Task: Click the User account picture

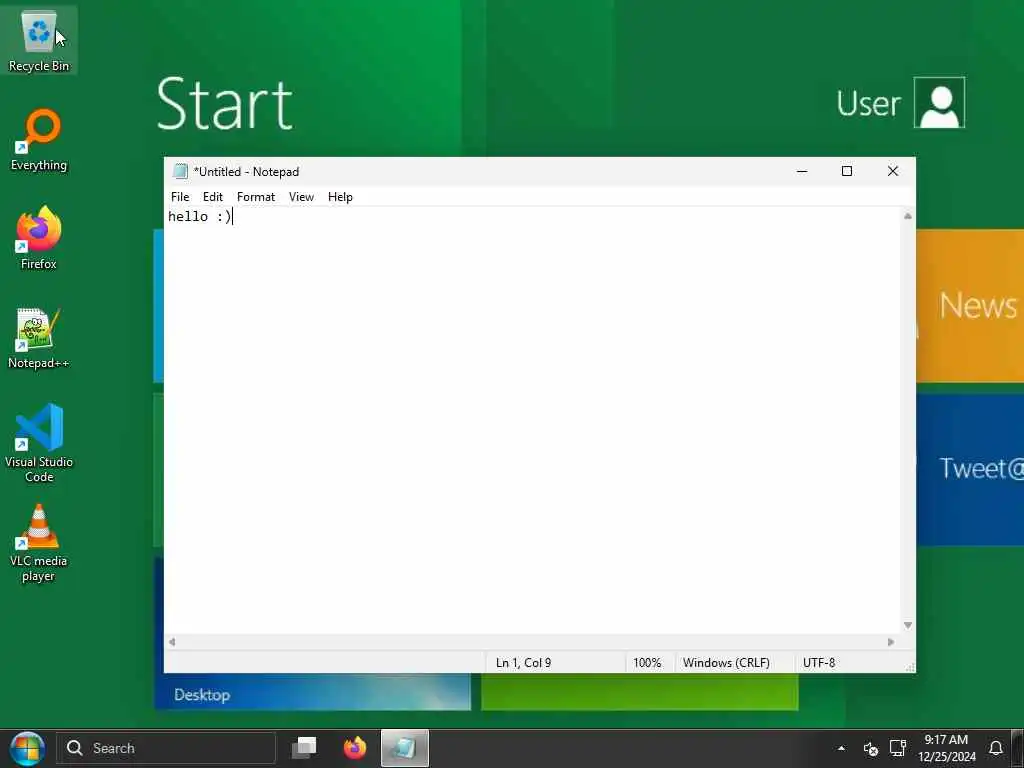Action: pos(939,103)
